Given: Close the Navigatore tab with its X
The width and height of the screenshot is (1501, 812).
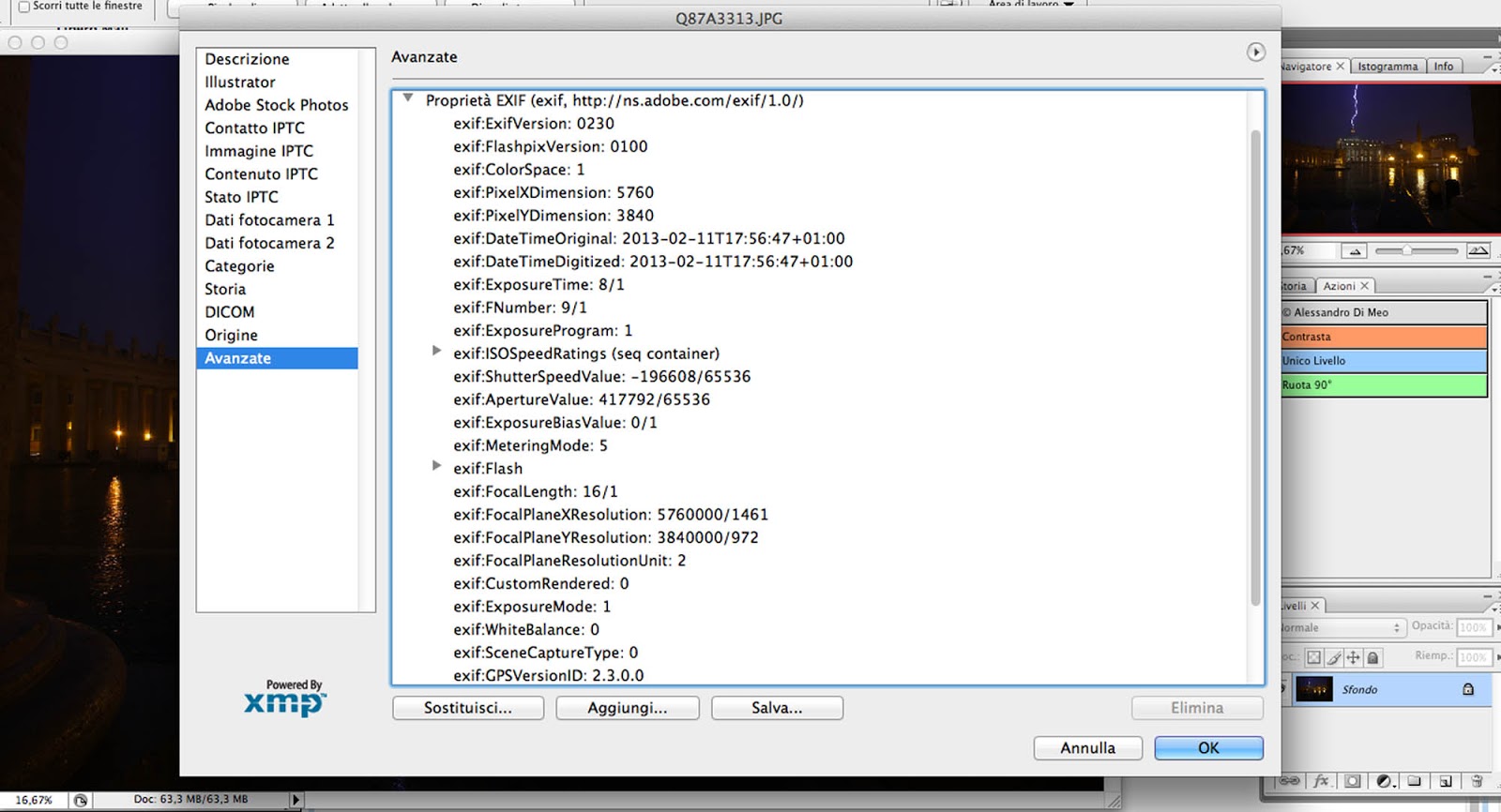Looking at the screenshot, I should [x=1340, y=67].
